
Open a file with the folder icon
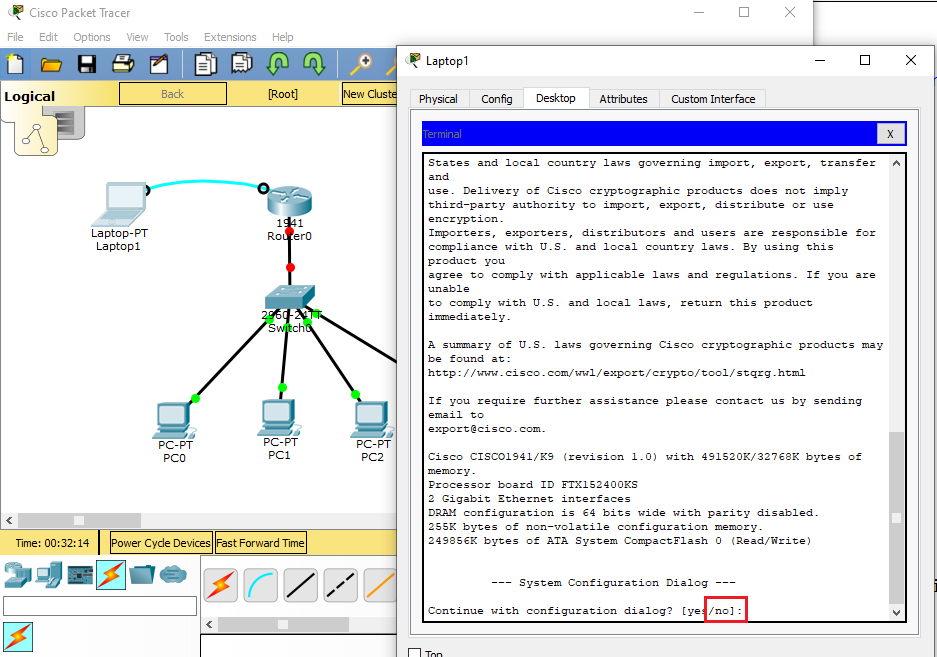[51, 64]
